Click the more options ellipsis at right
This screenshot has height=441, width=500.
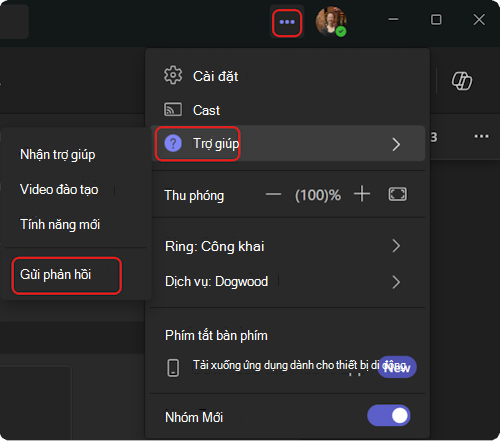(x=481, y=136)
